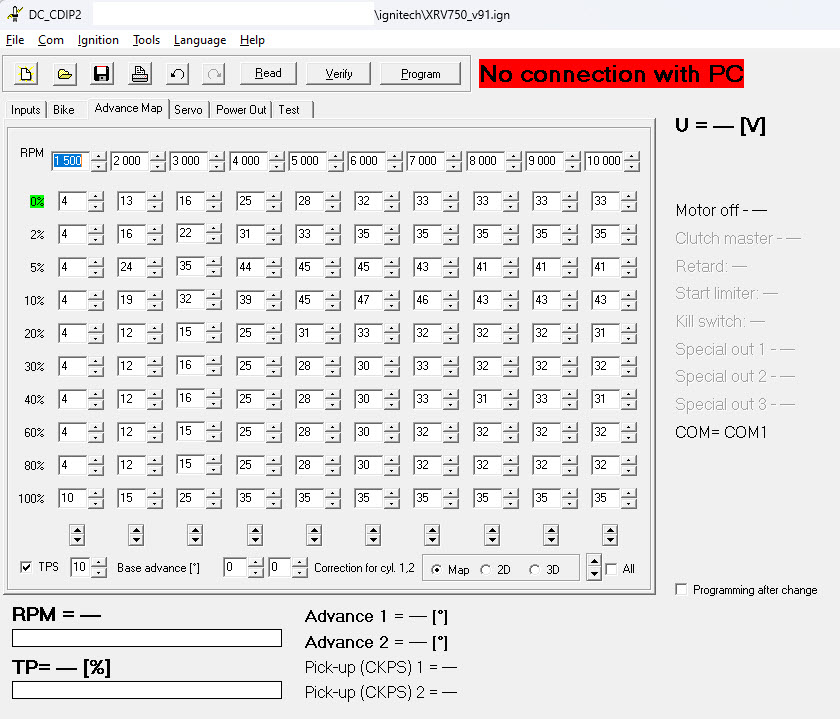The image size is (840, 719).
Task: Adjust the 1 500 RPM column spinner
Action: [97, 161]
